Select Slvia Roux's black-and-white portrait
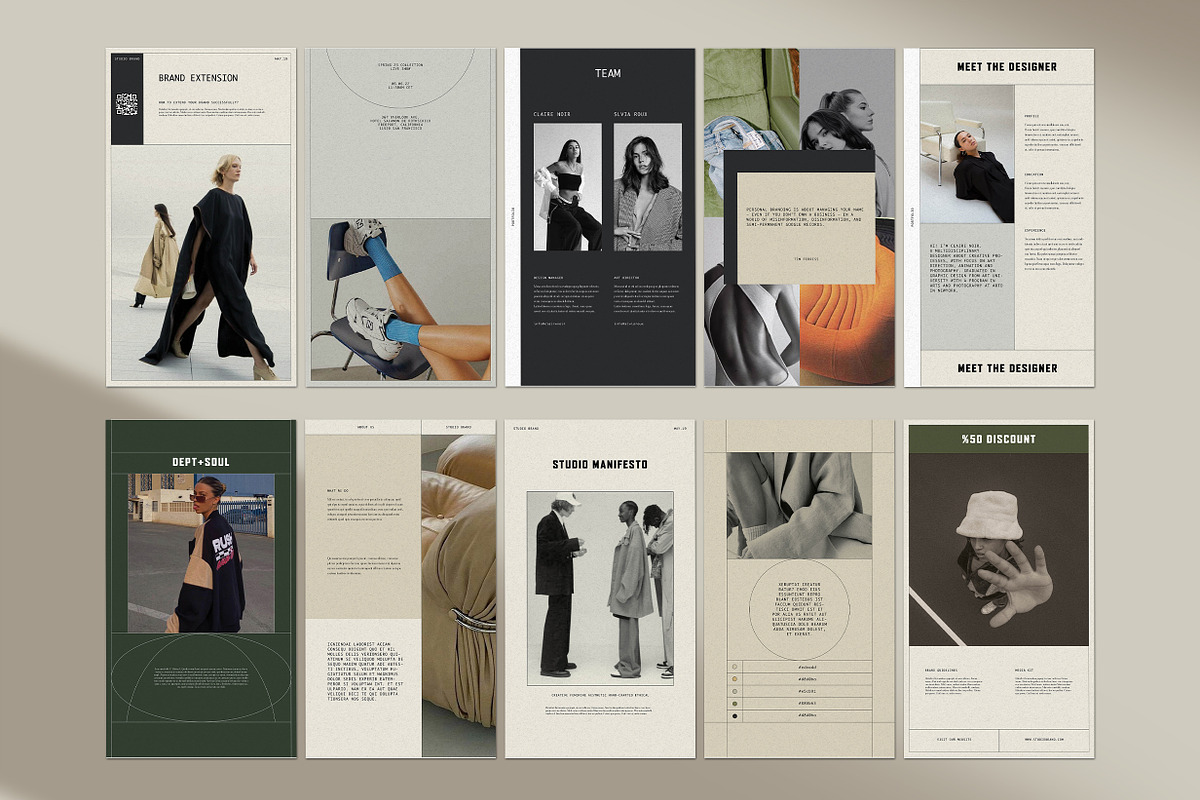This screenshot has height=800, width=1200. [648, 187]
